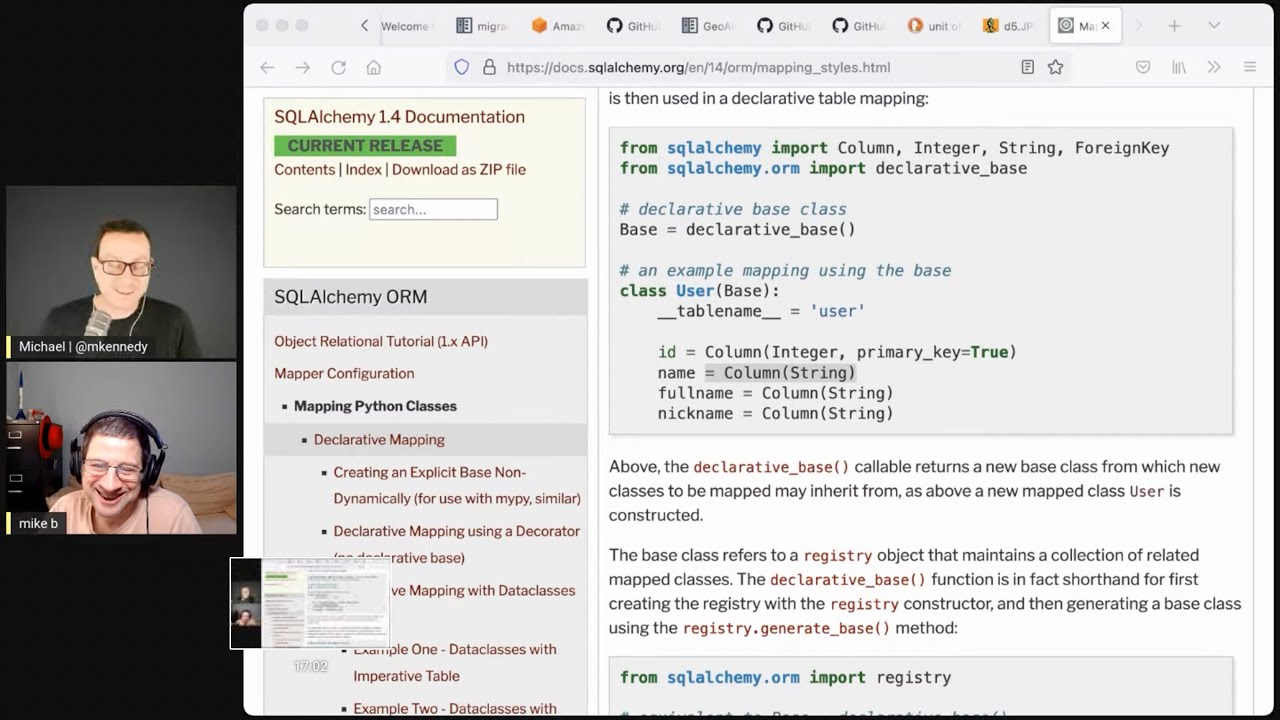Click the tracking protection shield icon

[x=461, y=67]
